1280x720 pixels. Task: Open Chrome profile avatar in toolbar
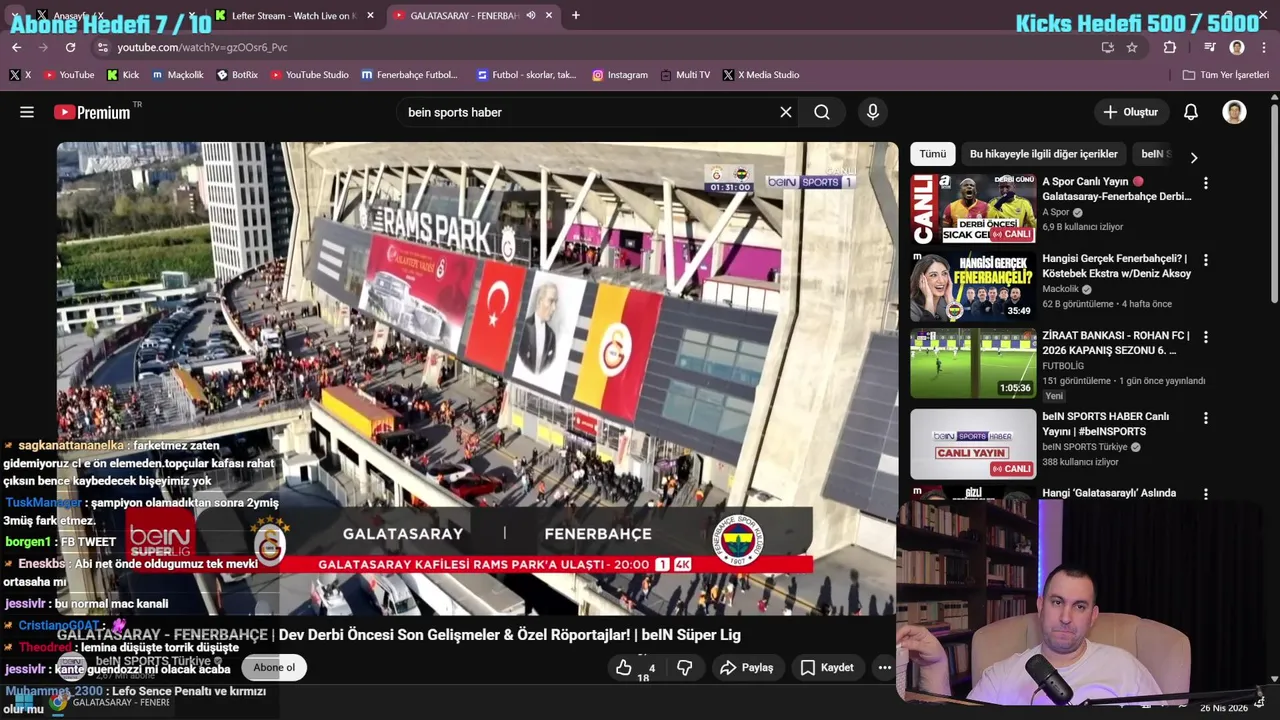(1237, 47)
